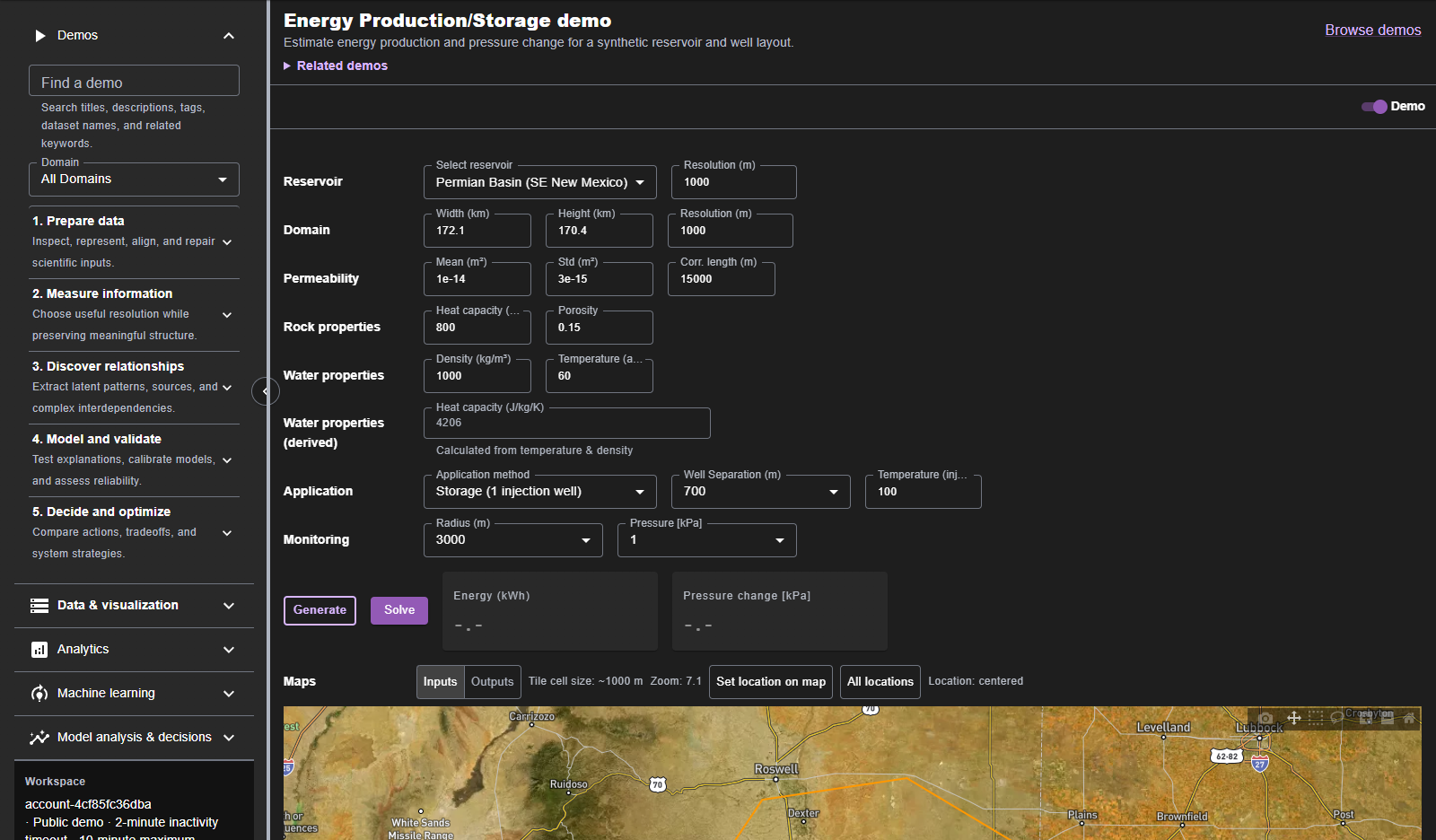
Task: Click the Rock Heat capacity 800 field
Action: coord(477,328)
